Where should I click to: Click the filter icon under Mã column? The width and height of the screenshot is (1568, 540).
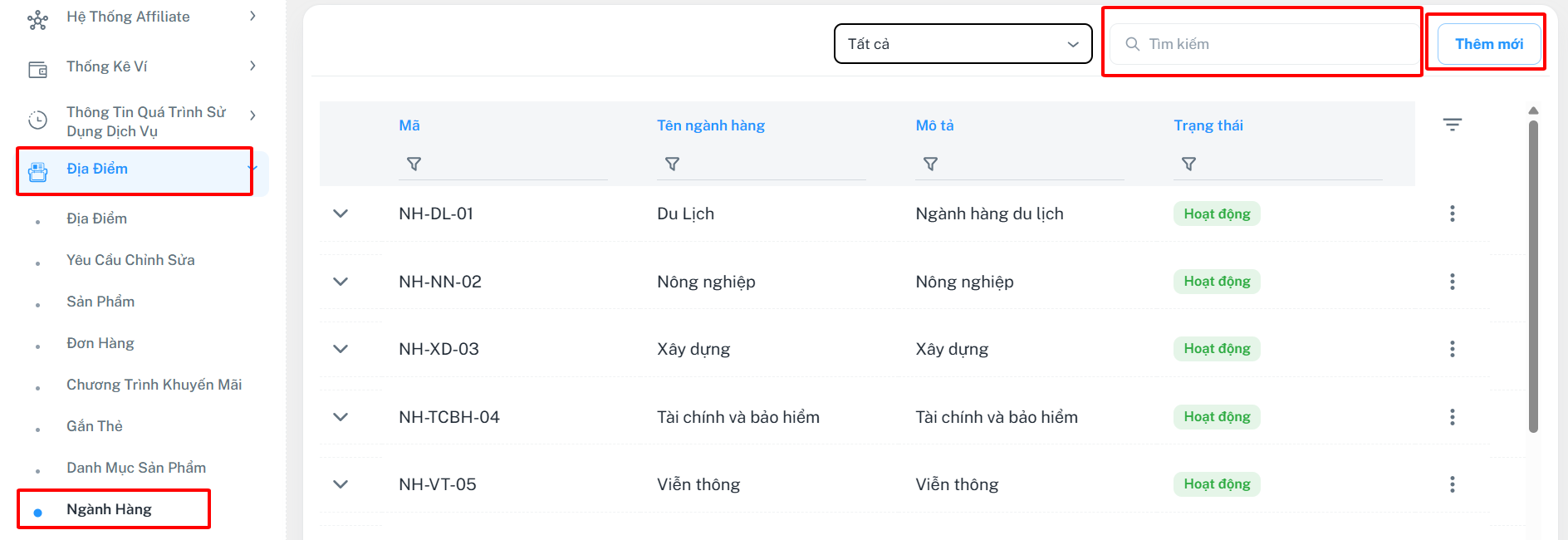click(414, 164)
